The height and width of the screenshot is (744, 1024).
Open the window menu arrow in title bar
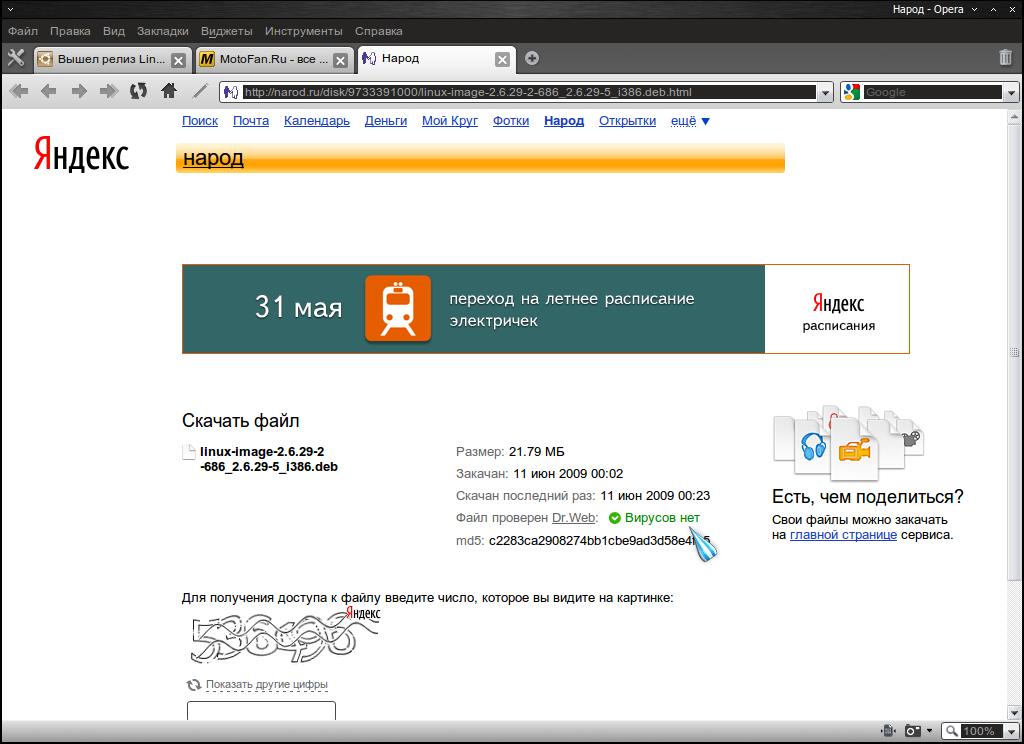[x=10, y=9]
